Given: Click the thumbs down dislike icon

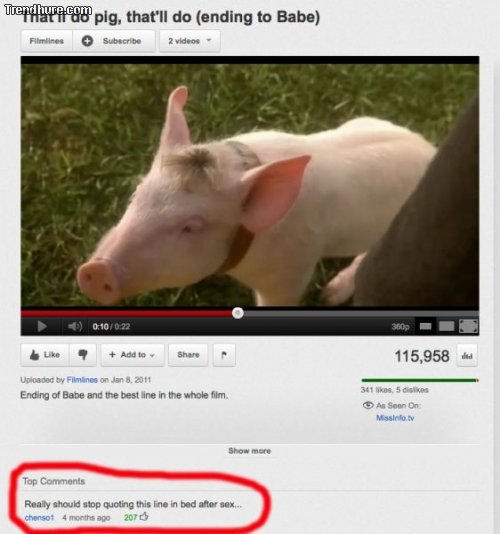Looking at the screenshot, I should coord(83,355).
